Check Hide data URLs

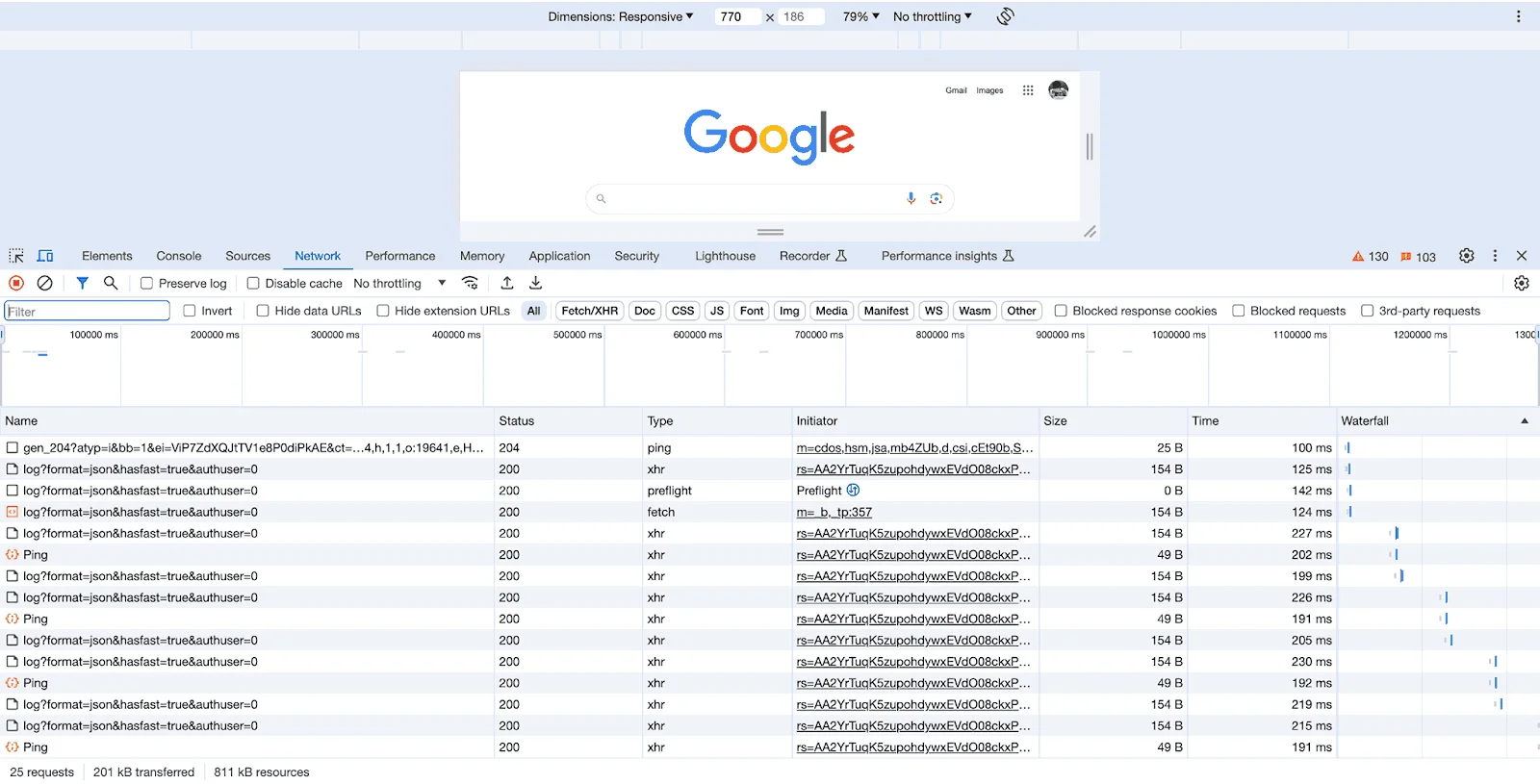click(263, 311)
